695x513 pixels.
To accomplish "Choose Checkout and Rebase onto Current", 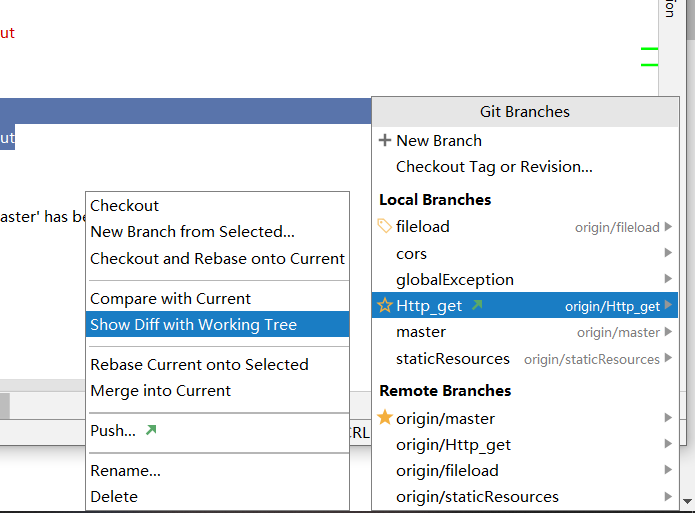I will point(217,258).
